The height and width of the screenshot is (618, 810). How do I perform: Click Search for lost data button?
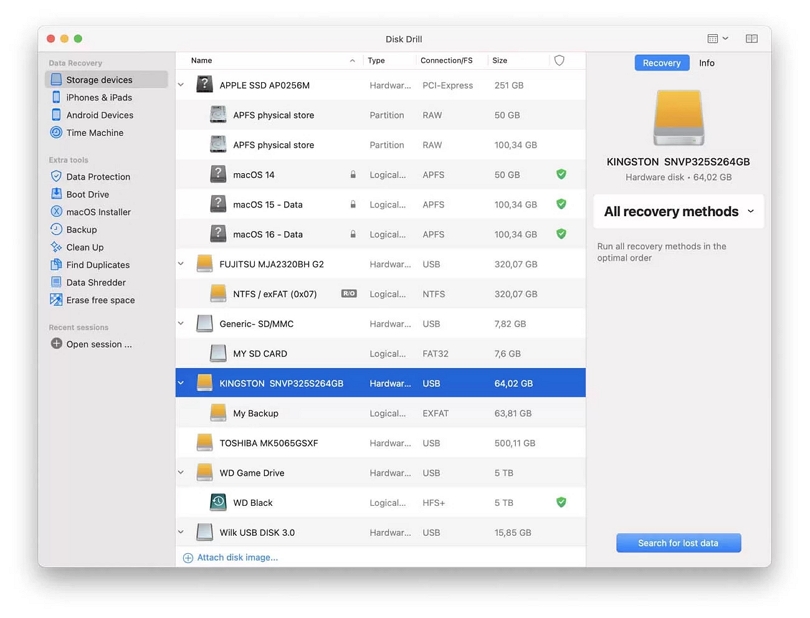pyautogui.click(x=678, y=543)
